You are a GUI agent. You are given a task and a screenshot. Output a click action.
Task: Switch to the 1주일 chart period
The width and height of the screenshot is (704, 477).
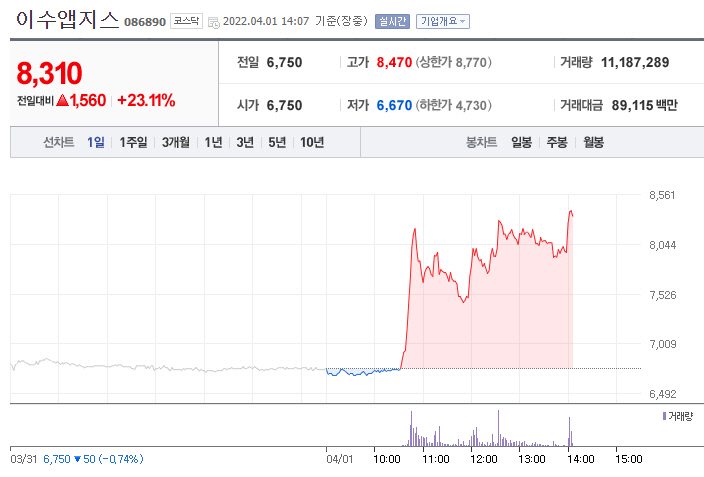[134, 142]
